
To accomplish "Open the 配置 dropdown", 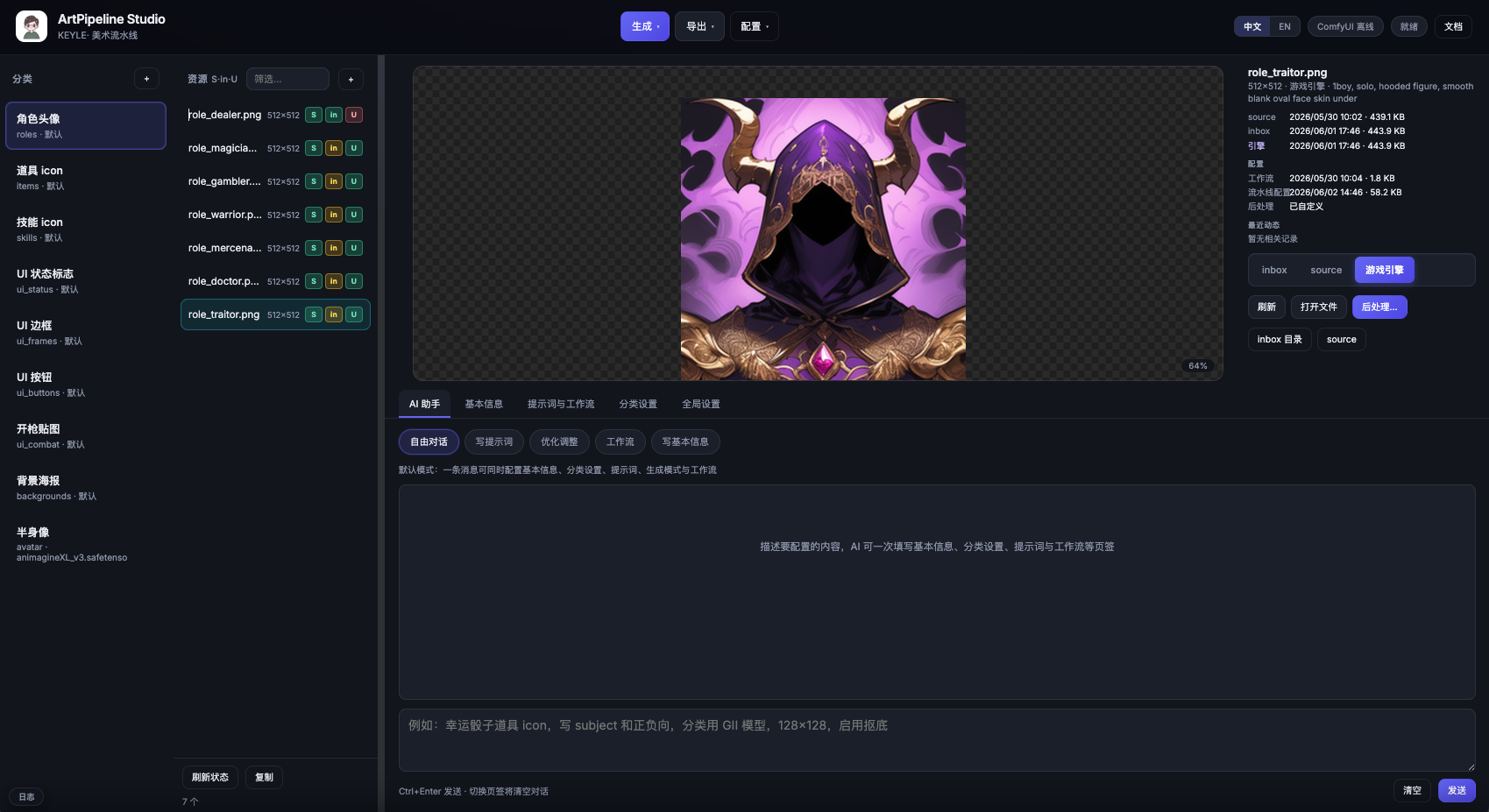I will [x=755, y=26].
